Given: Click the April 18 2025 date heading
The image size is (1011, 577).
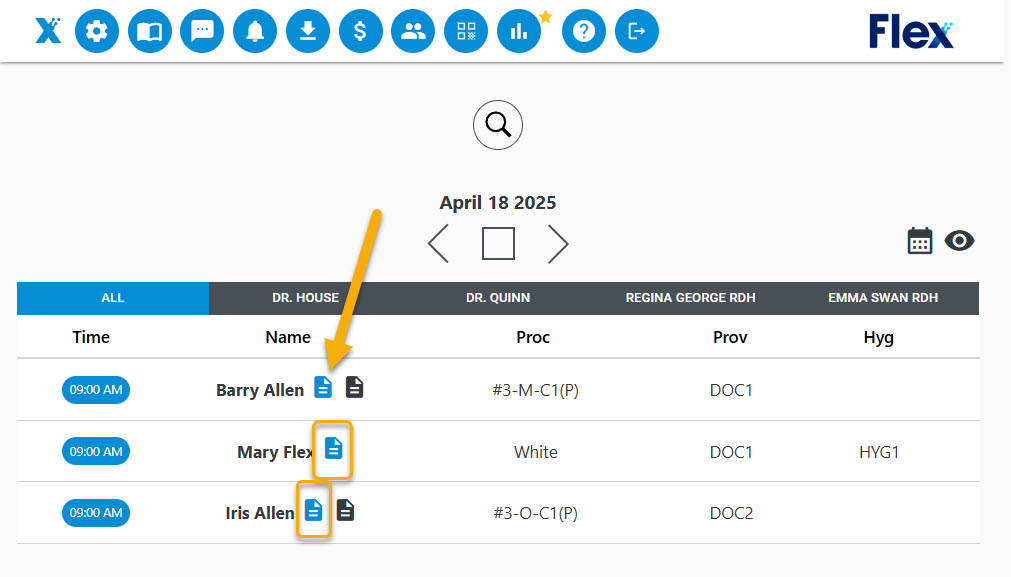Looking at the screenshot, I should click(x=498, y=202).
